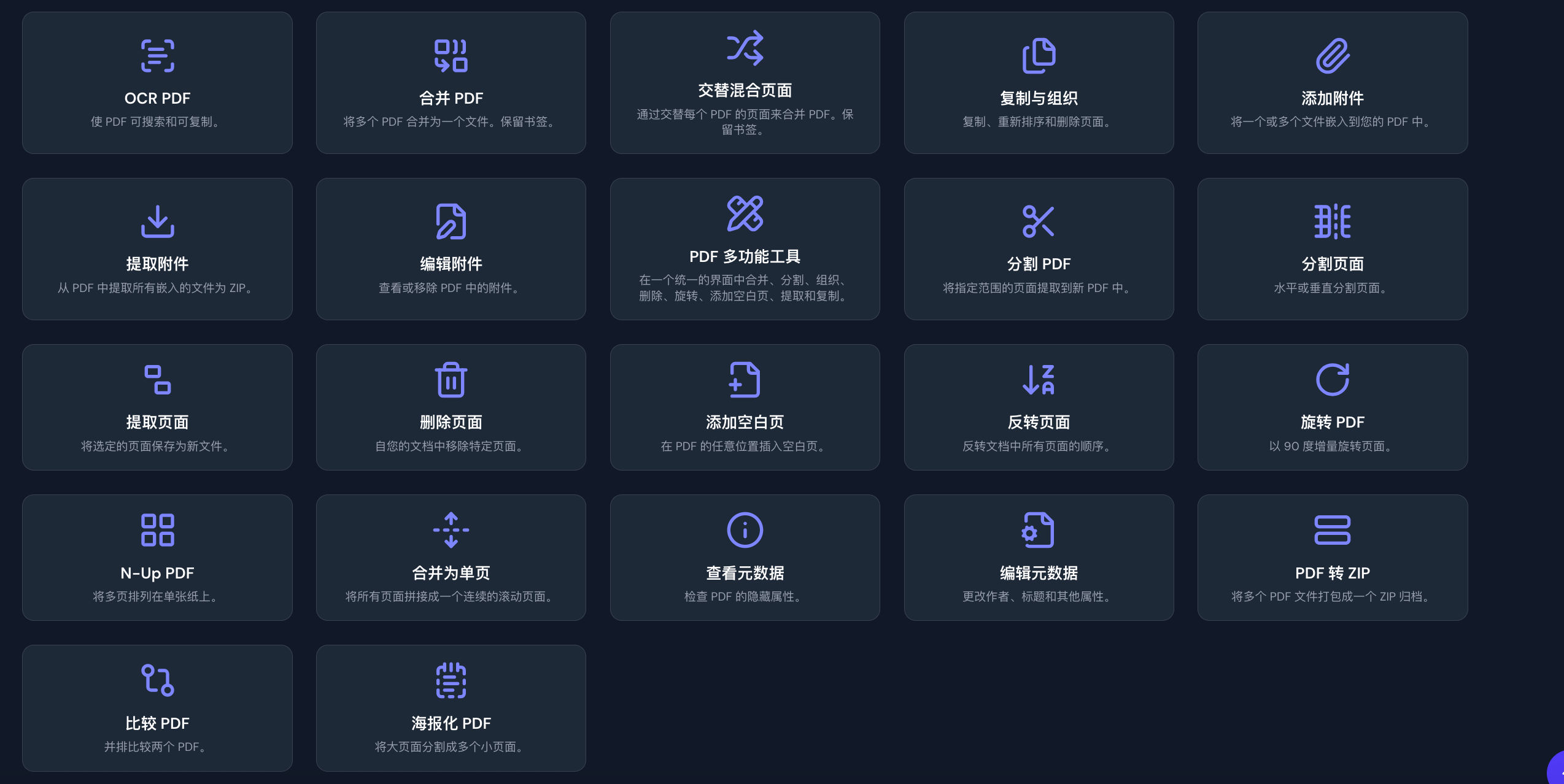Click the PDF 多功能工具 ruler-pencil icon
This screenshot has width=1564, height=784.
pyautogui.click(x=745, y=213)
